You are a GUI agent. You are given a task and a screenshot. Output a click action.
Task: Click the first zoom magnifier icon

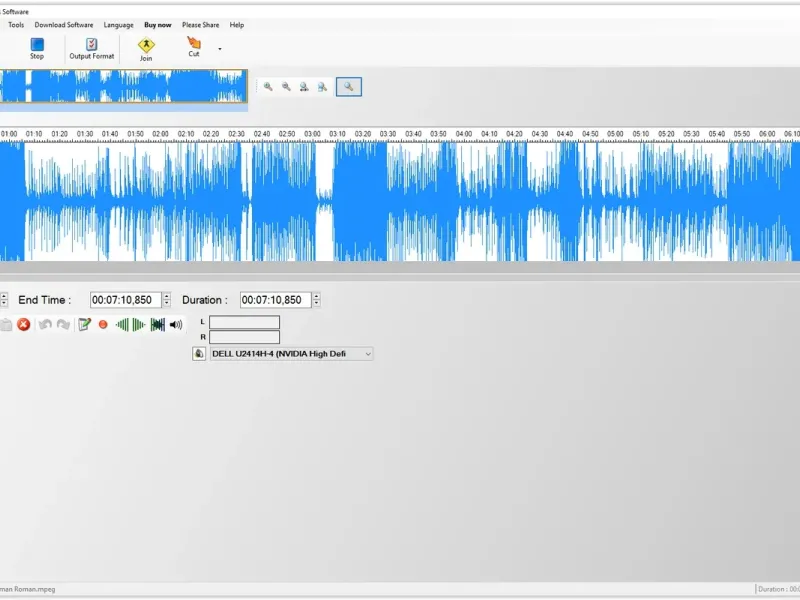pyautogui.click(x=268, y=87)
